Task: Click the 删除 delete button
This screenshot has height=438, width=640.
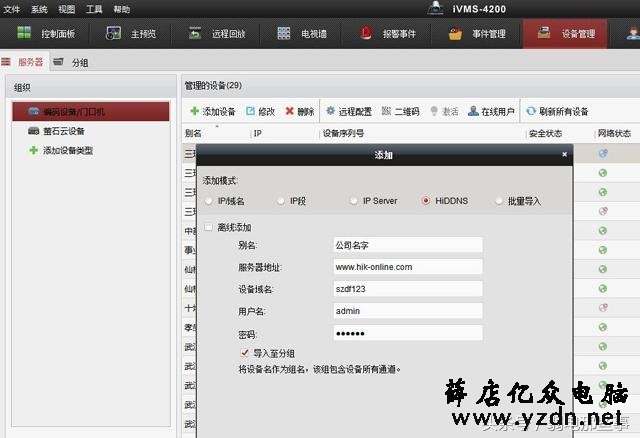Action: point(300,111)
